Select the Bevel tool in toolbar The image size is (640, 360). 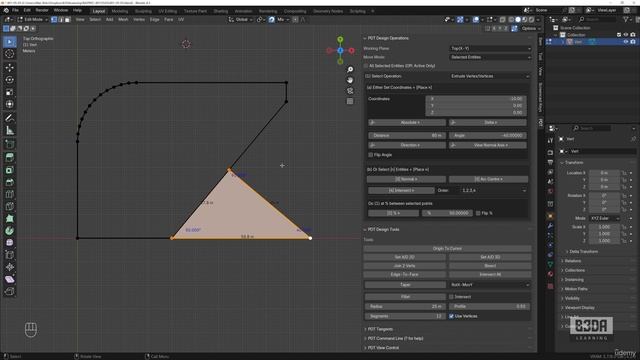tap(10, 182)
